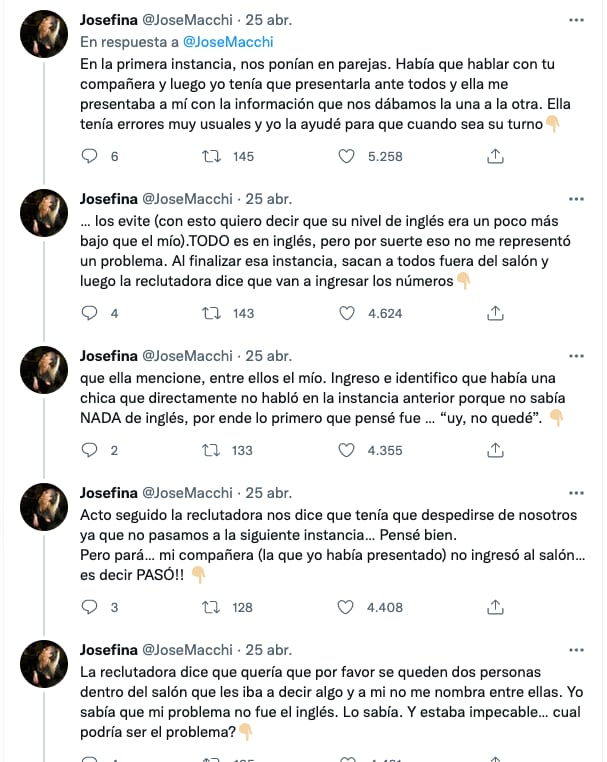Image resolution: width=607 pixels, height=762 pixels.
Task: Retweet the tweet with 133 retweets
Action: pos(212,450)
